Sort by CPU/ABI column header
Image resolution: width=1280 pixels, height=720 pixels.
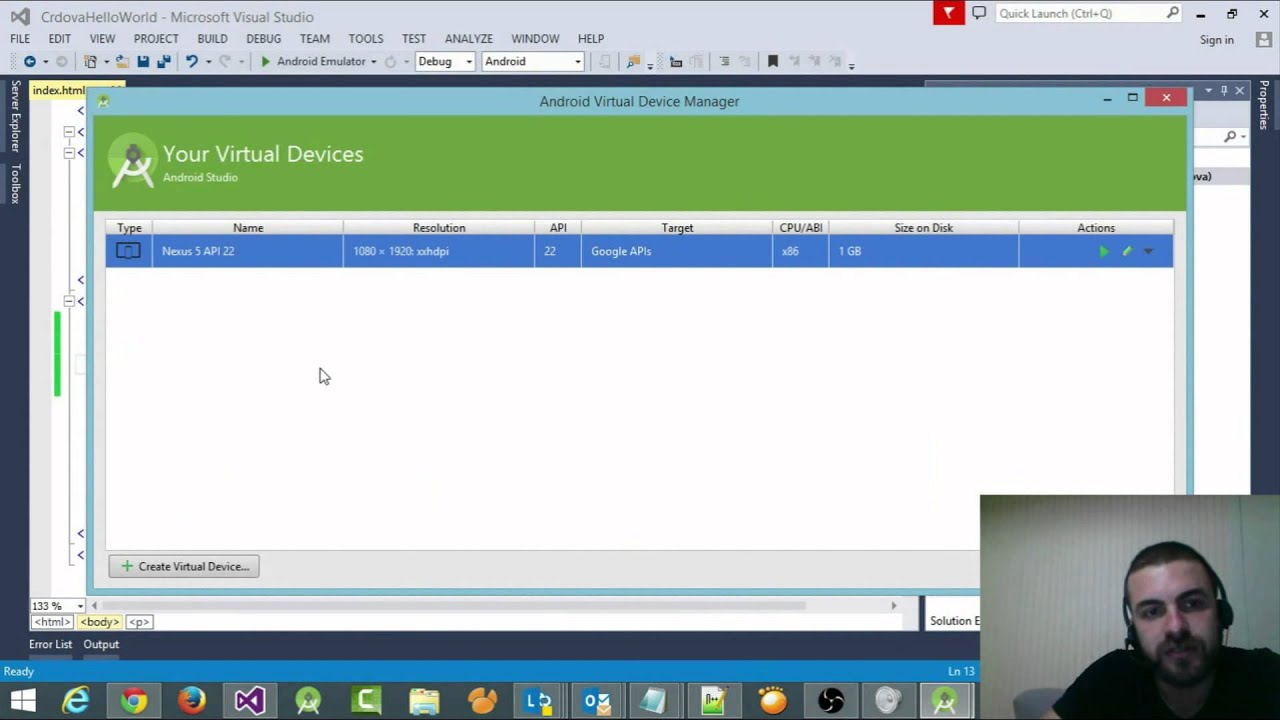tap(801, 228)
